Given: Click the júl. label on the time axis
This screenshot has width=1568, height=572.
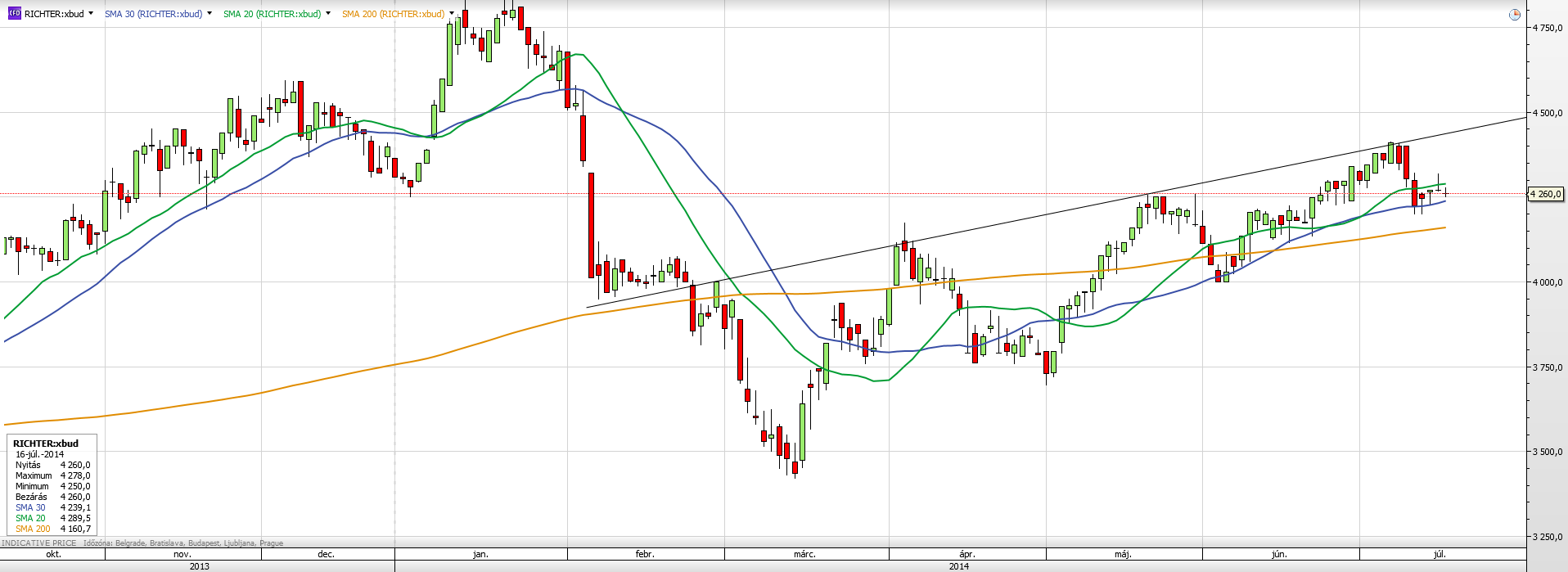Looking at the screenshot, I should (1440, 554).
